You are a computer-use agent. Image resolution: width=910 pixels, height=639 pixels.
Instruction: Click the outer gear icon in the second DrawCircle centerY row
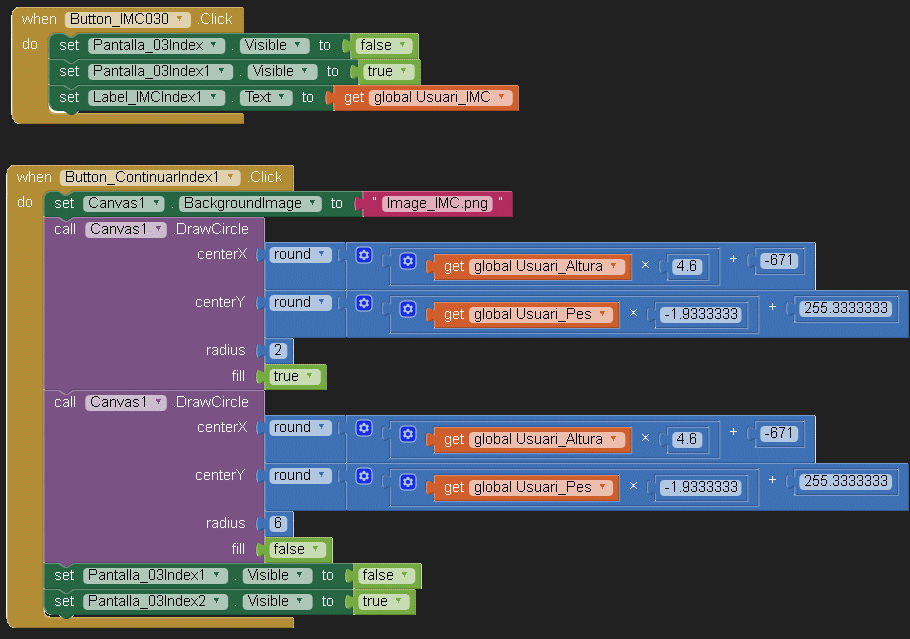click(364, 477)
